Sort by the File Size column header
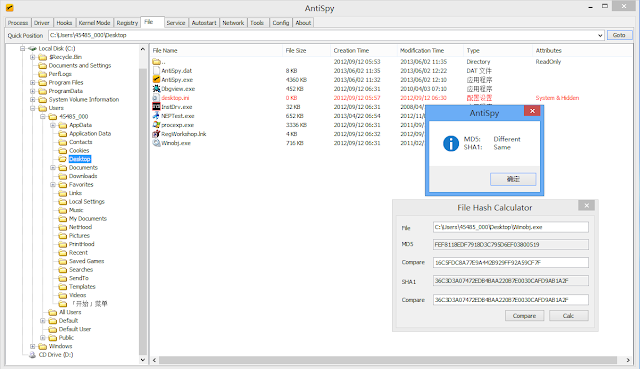 point(306,51)
